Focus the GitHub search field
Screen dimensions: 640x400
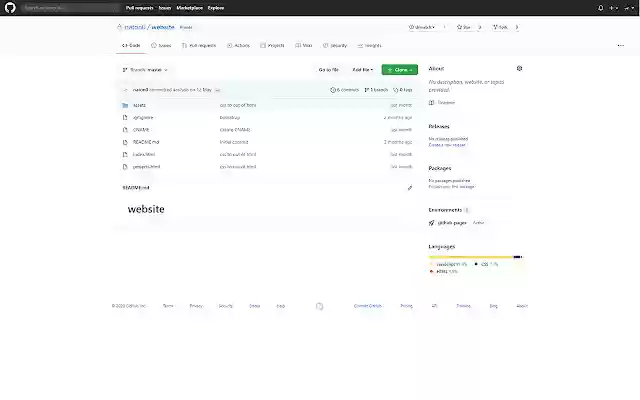point(69,8)
